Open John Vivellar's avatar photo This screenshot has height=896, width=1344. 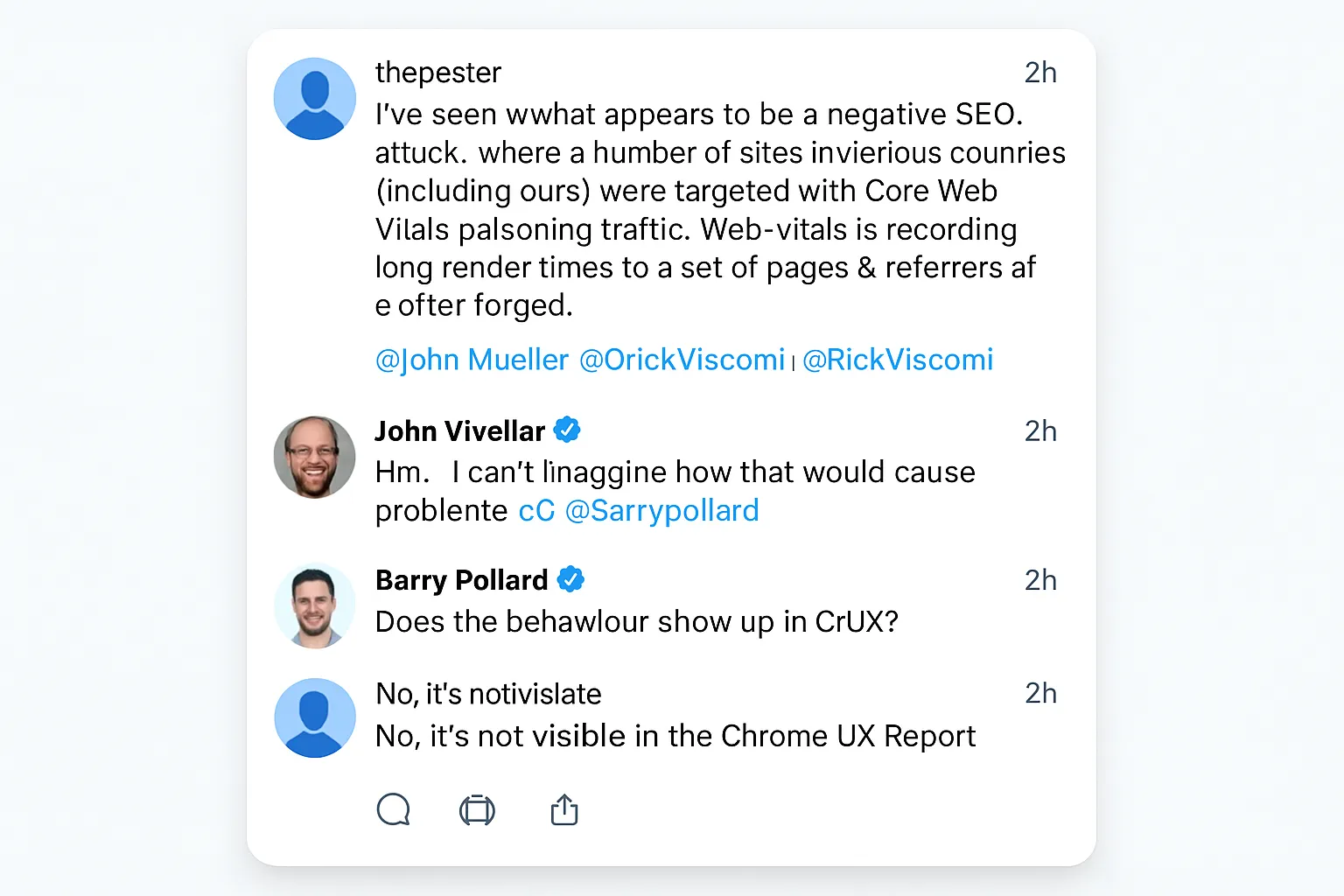pyautogui.click(x=315, y=457)
